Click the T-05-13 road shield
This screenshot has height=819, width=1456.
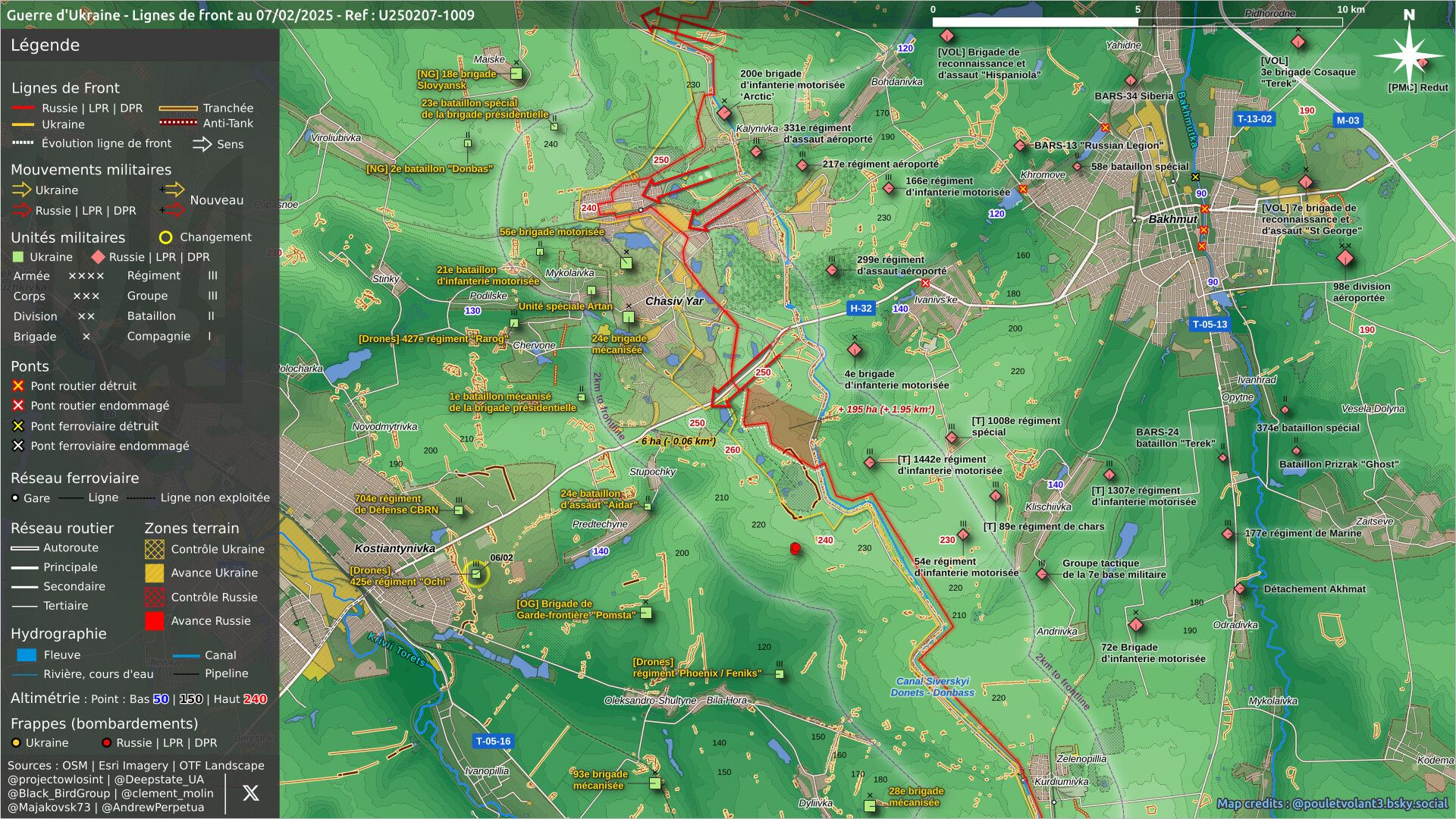tap(1210, 324)
